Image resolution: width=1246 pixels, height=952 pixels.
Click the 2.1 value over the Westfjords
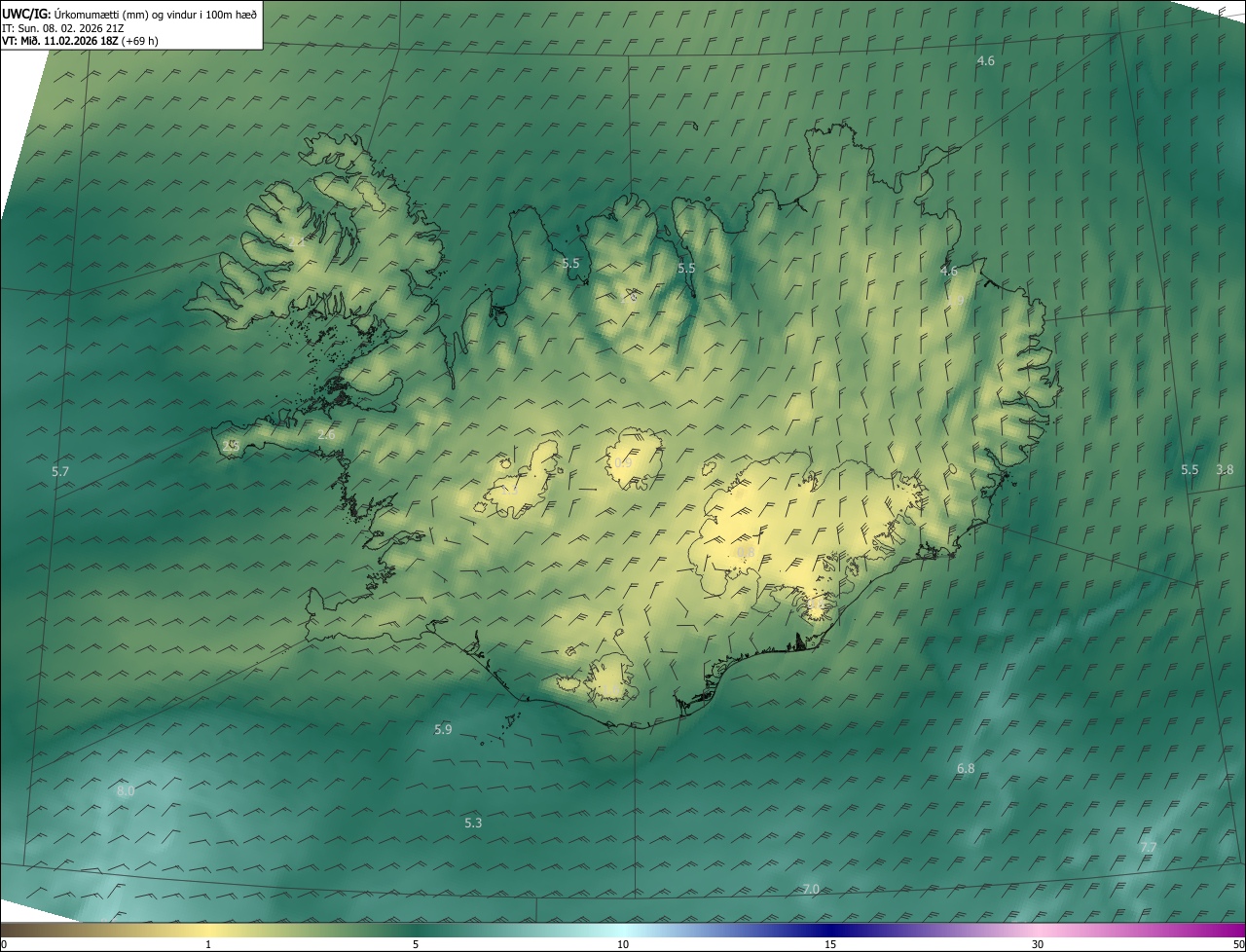point(297,241)
